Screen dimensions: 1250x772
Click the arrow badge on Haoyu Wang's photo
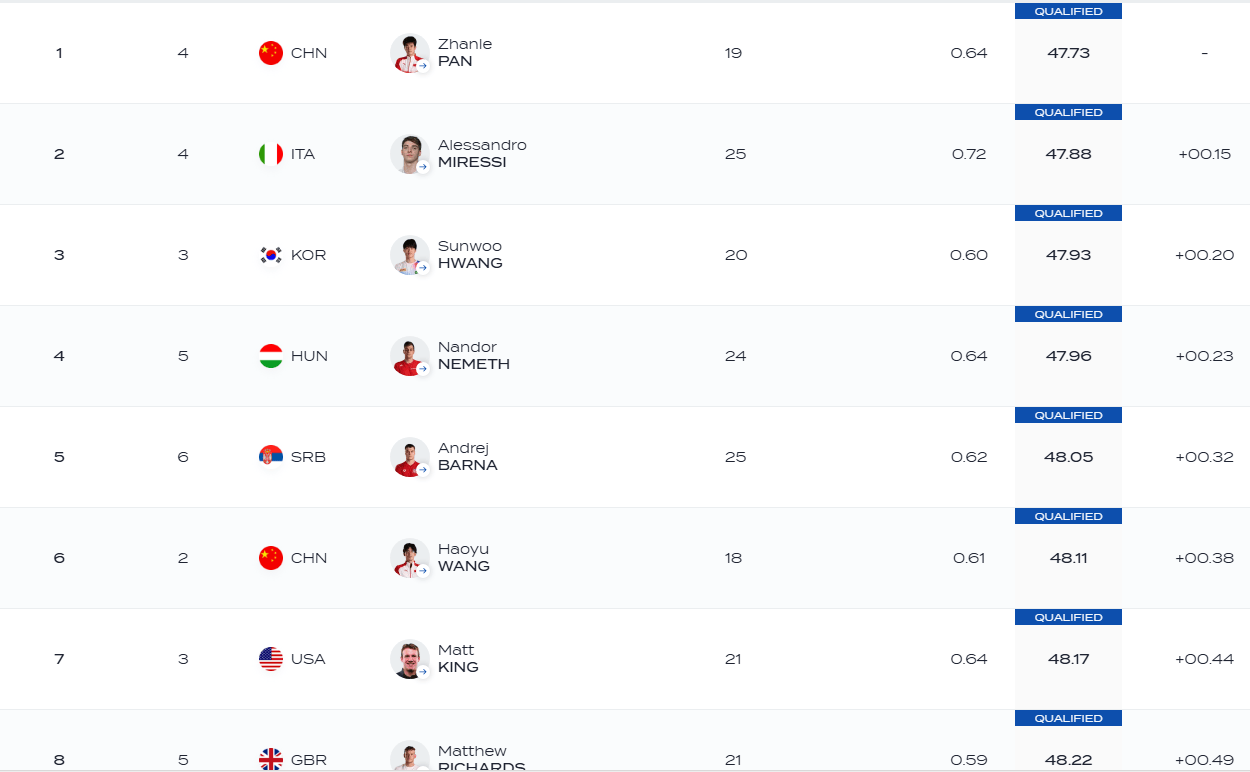[423, 571]
